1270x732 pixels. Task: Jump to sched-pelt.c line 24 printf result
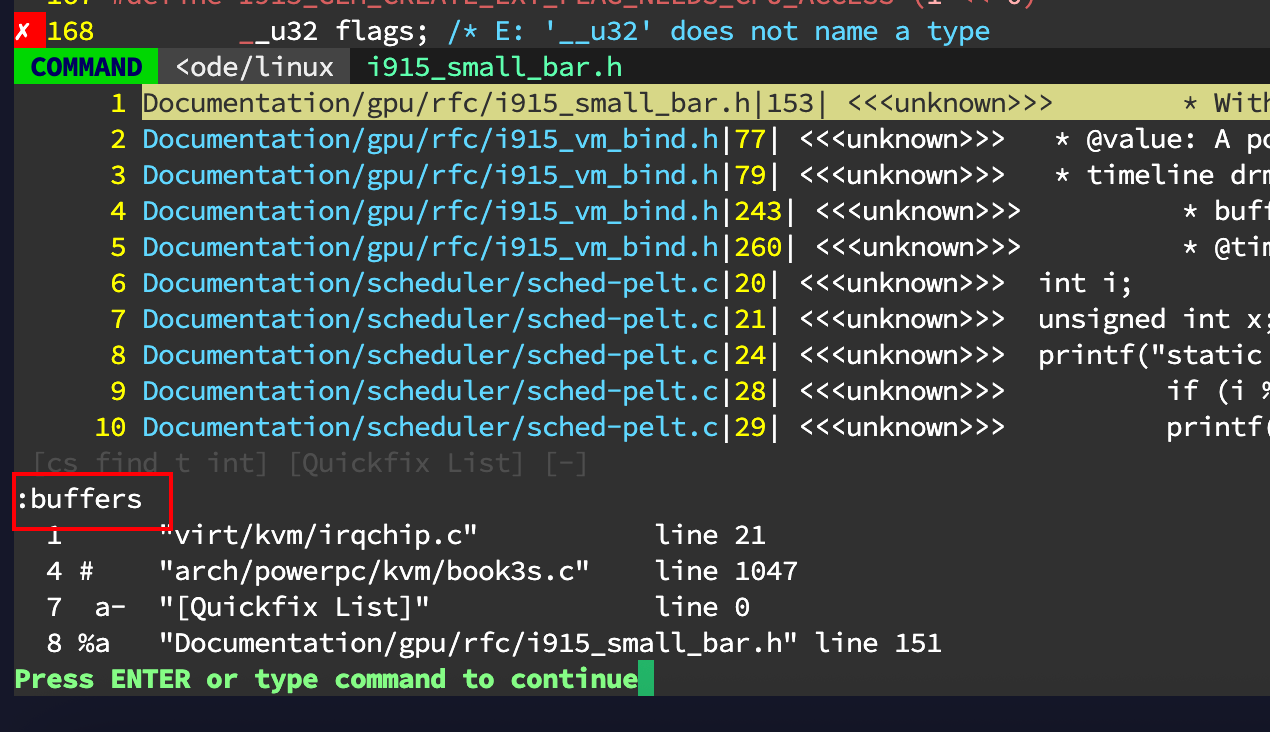(x=430, y=355)
